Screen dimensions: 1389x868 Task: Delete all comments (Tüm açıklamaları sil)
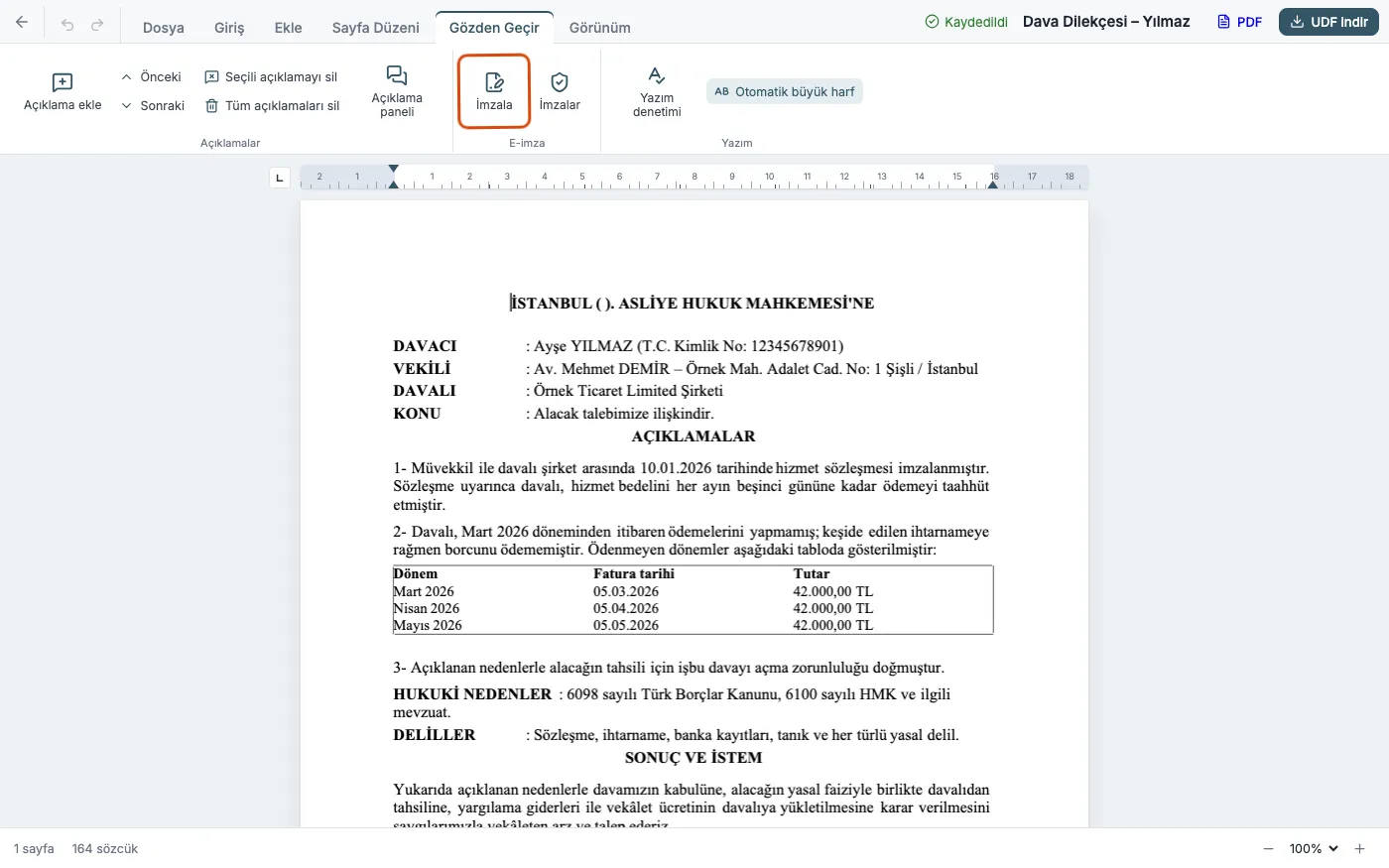pyautogui.click(x=272, y=105)
